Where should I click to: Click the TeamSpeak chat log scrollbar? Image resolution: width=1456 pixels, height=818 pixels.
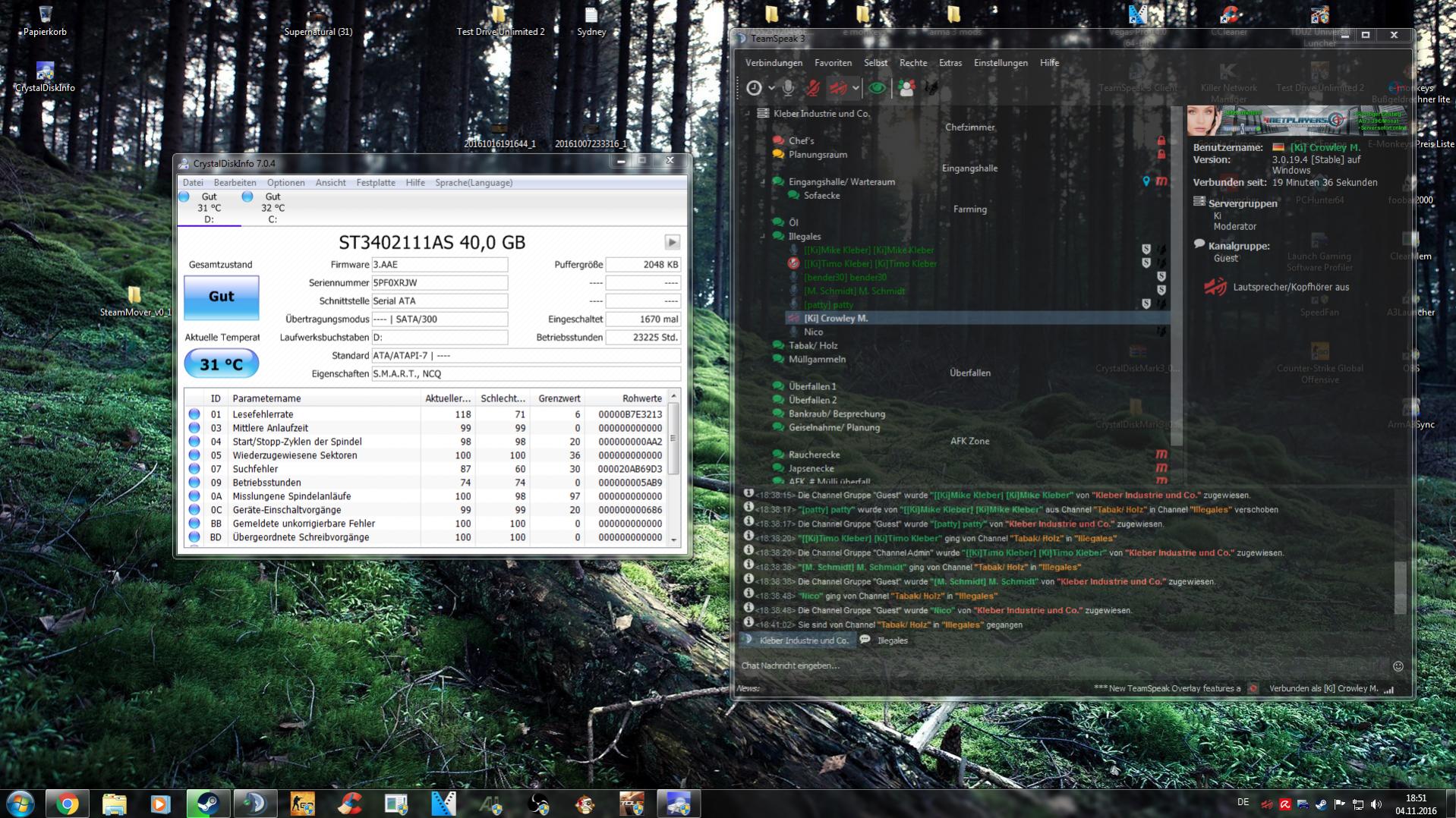[x=1401, y=587]
